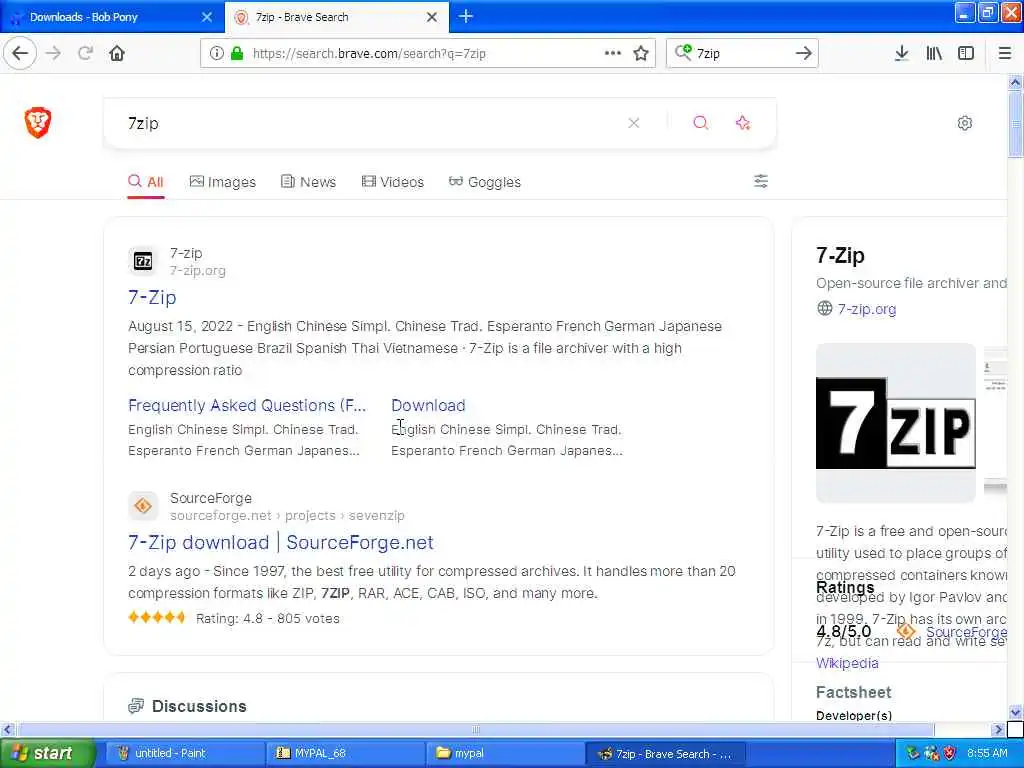1024x768 pixels.
Task: Switch to News results
Action: tap(308, 182)
